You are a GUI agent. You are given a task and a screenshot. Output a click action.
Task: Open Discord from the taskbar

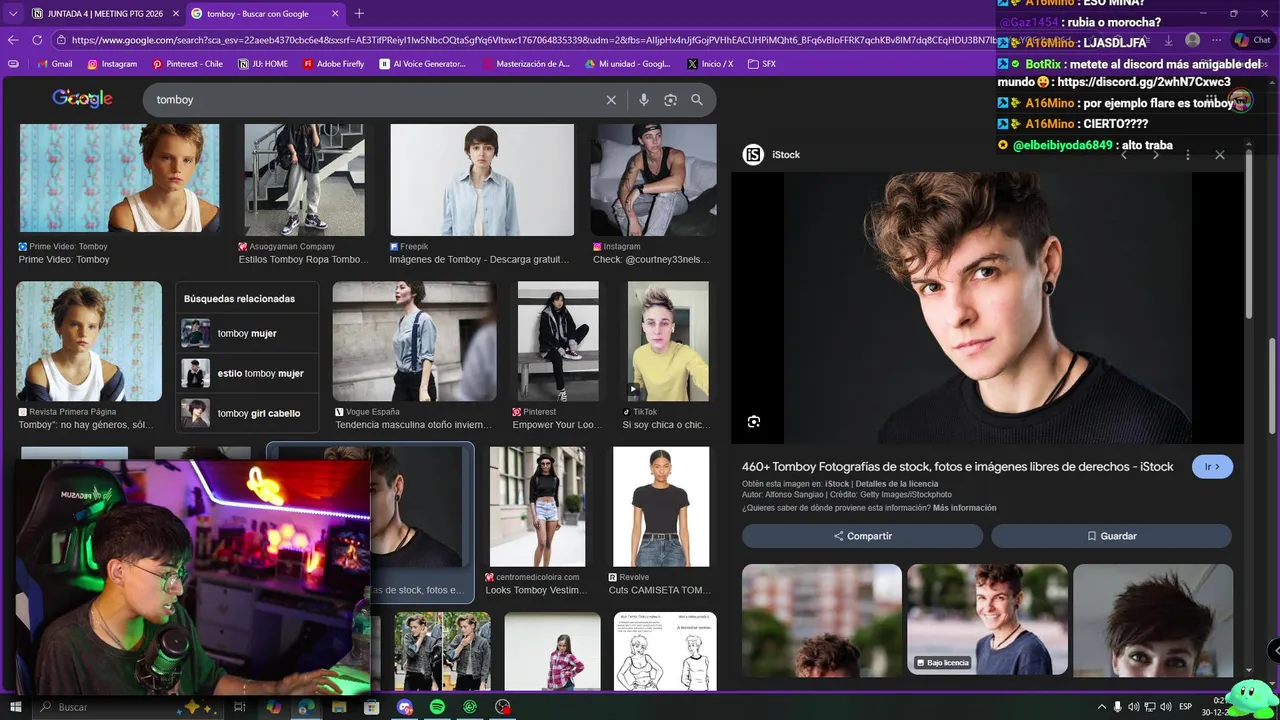(404, 707)
